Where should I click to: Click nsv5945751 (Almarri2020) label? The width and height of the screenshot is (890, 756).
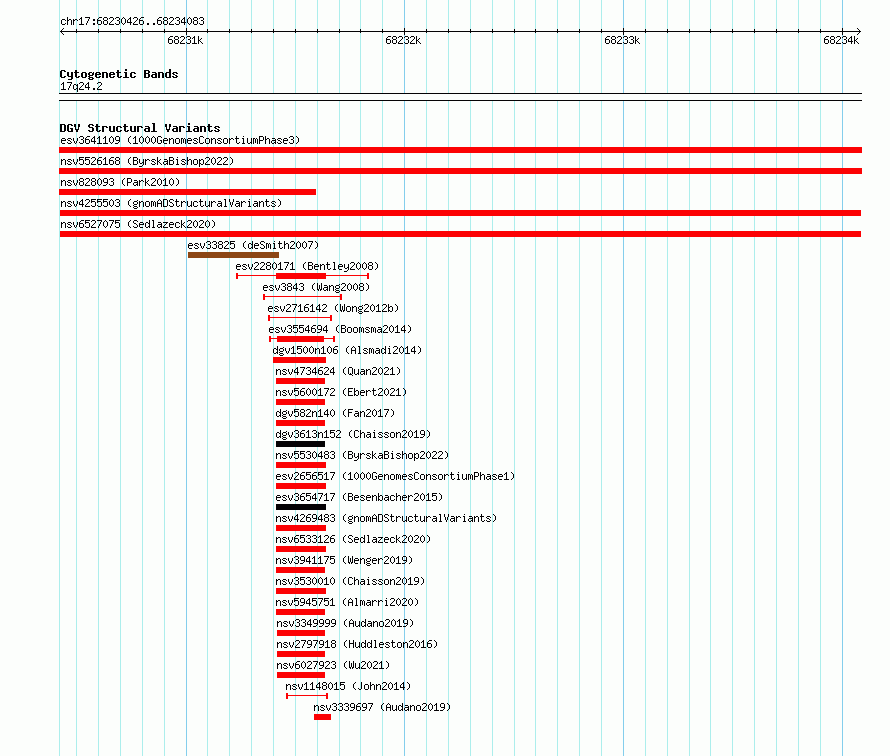(x=347, y=602)
